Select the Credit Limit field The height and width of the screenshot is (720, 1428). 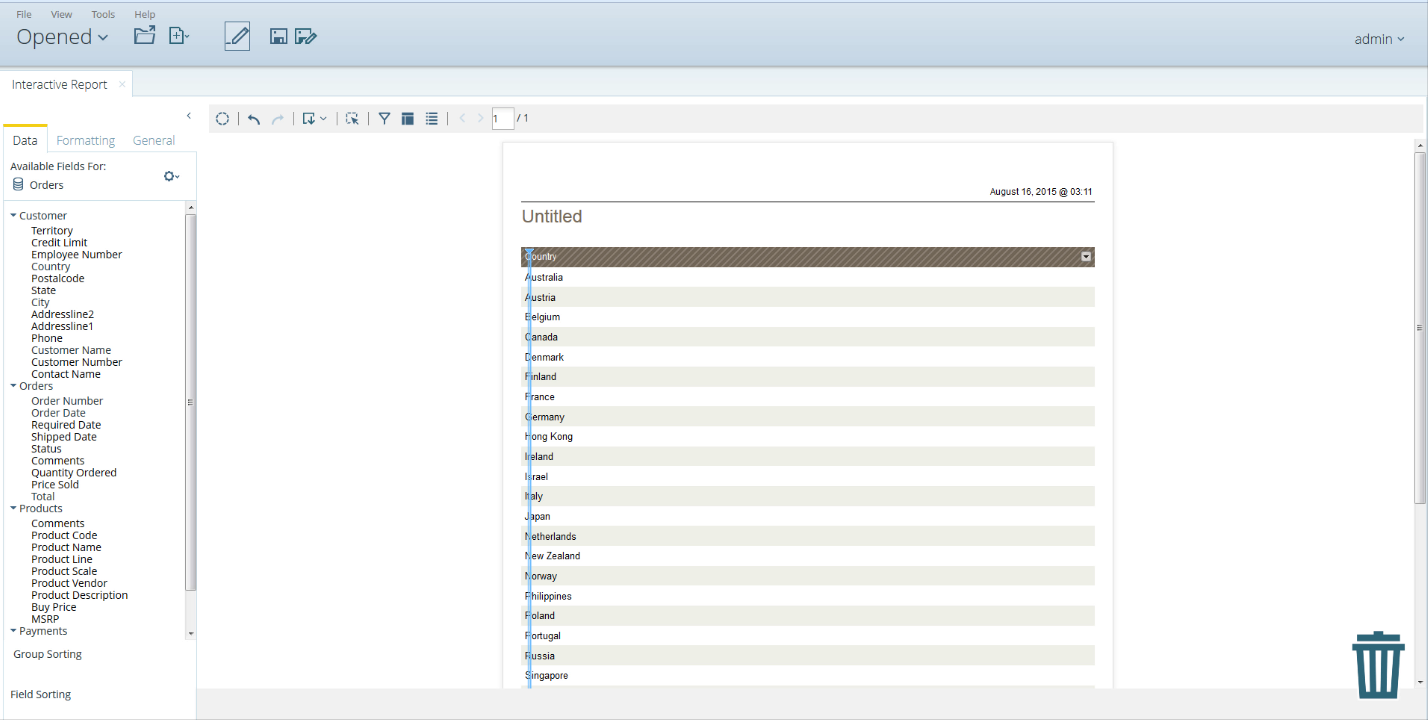coord(59,242)
